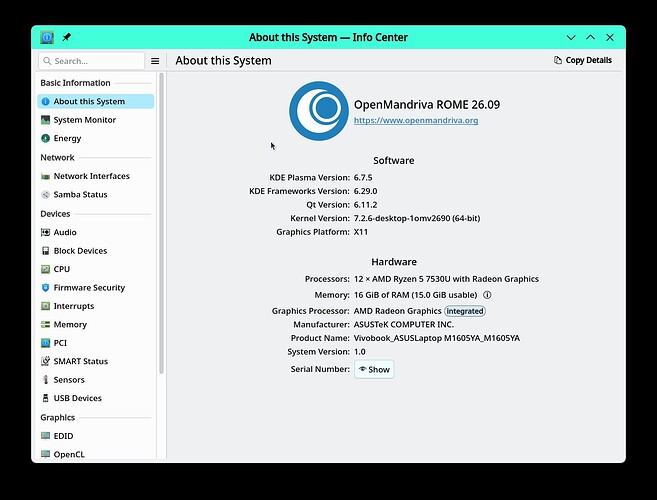Click the memory info circle icon

tap(487, 295)
